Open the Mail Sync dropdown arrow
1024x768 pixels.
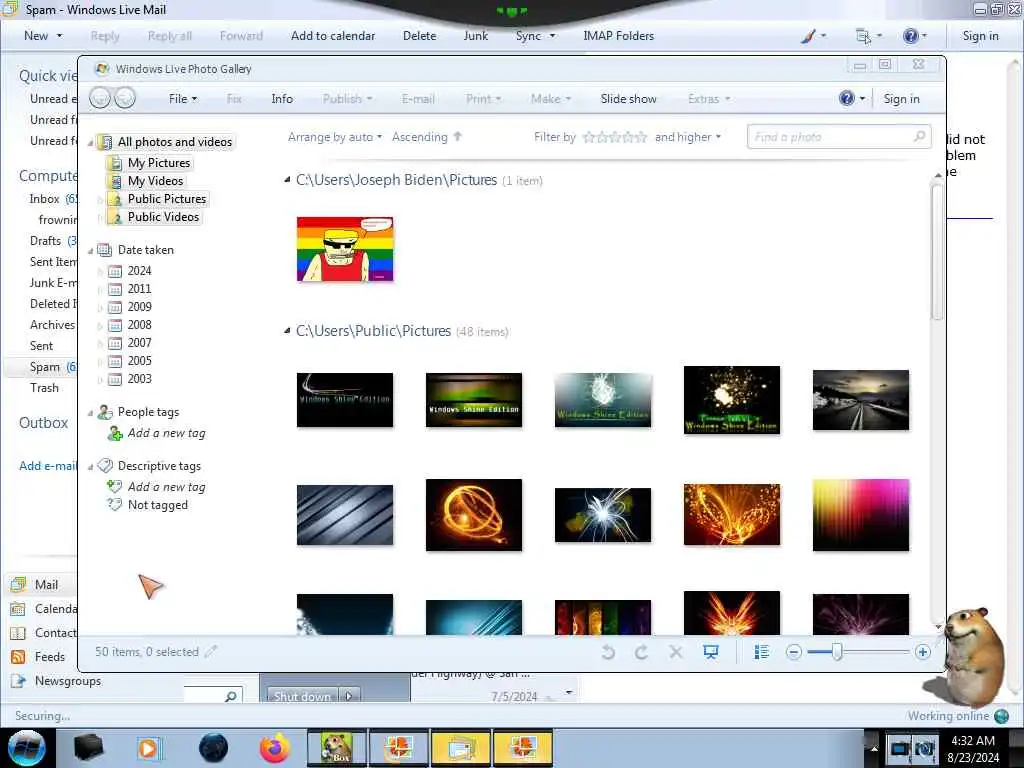click(x=552, y=36)
